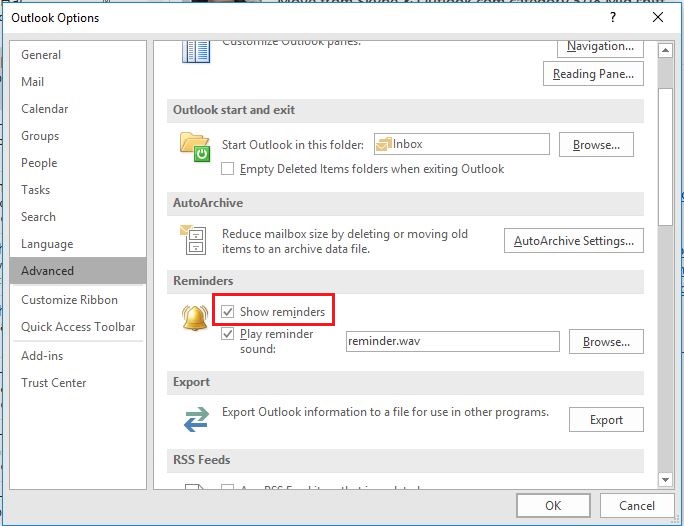This screenshot has width=684, height=526.
Task: Click the Outlook start and exit heading
Action: click(x=234, y=110)
